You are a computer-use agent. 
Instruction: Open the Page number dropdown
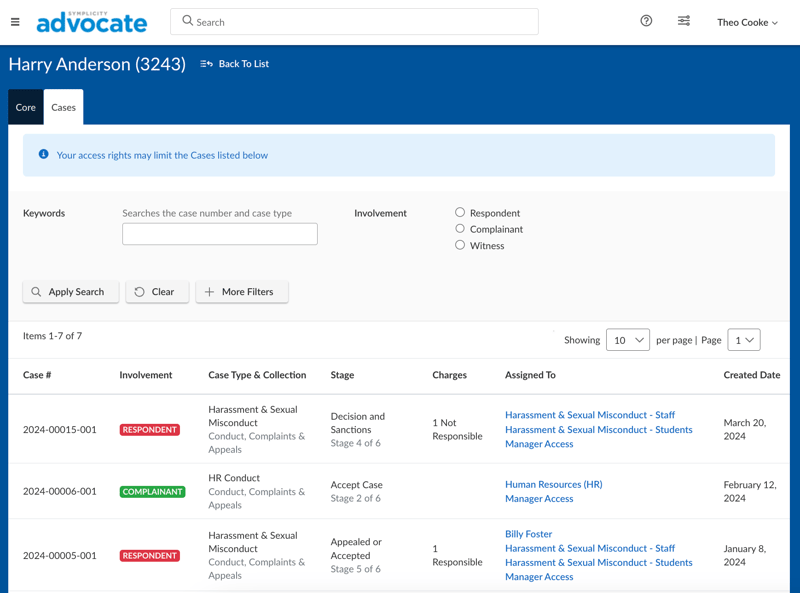pos(744,339)
